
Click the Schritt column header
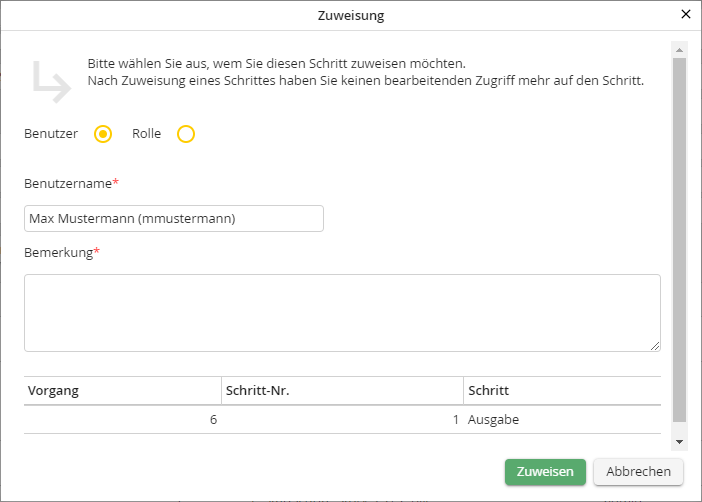[x=561, y=390]
